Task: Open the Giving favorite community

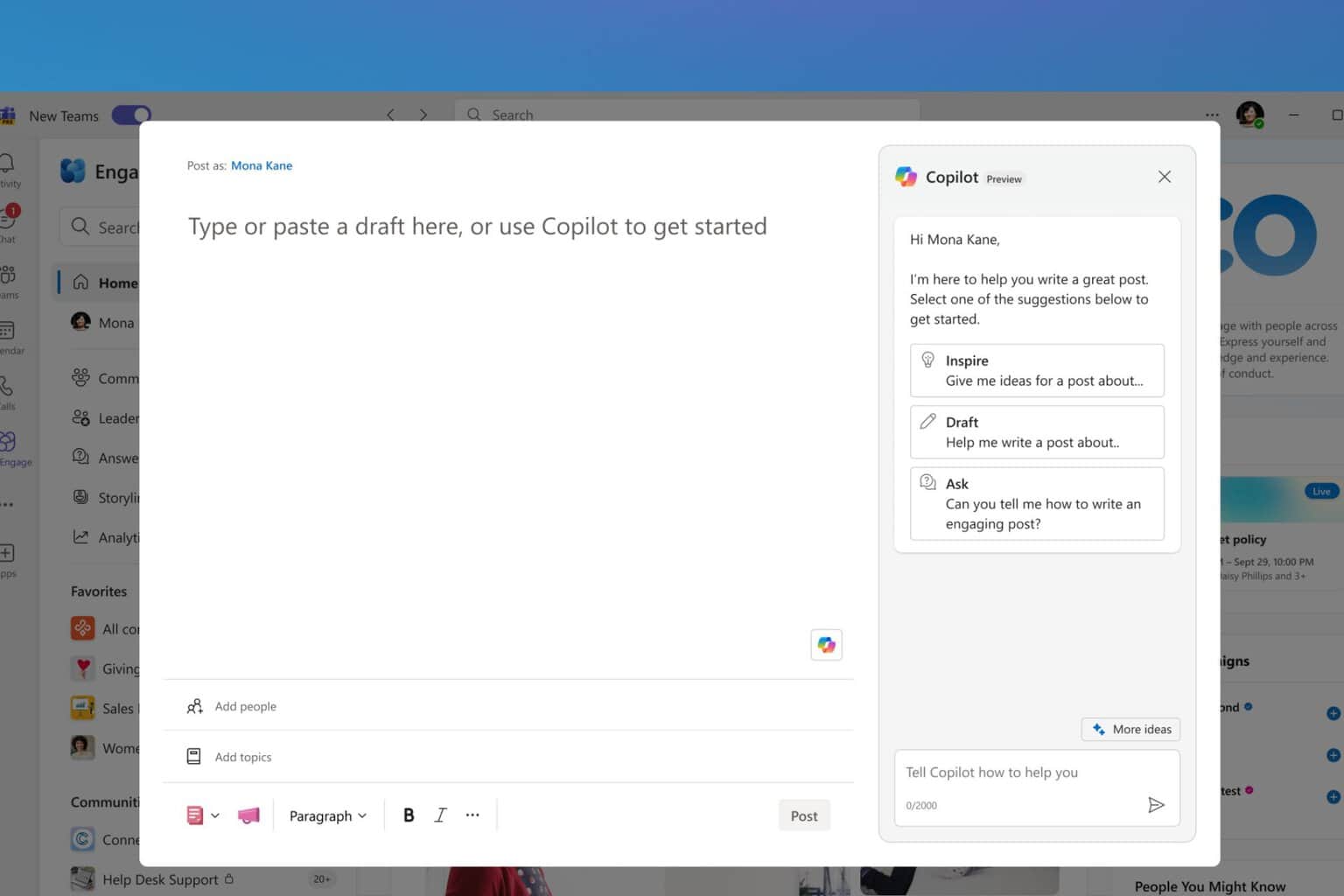Action: 105,668
